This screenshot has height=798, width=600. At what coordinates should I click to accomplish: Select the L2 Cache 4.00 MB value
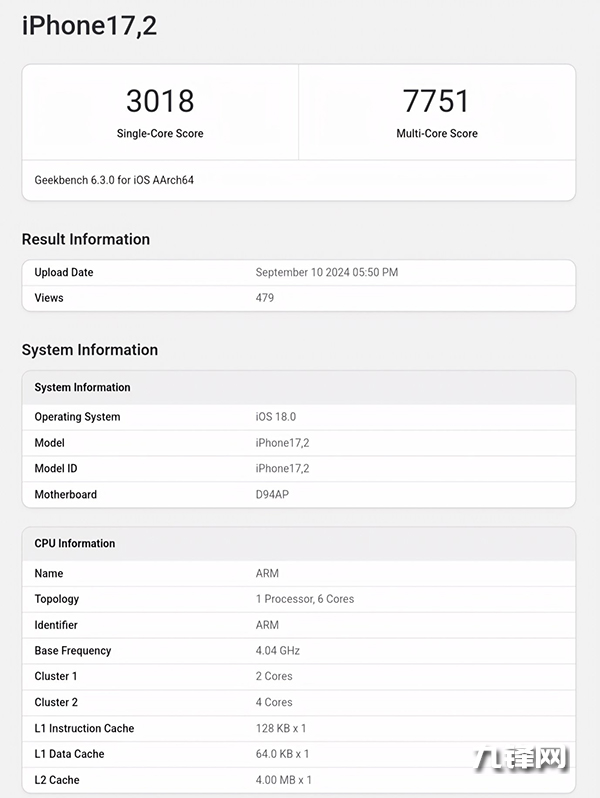tap(284, 780)
